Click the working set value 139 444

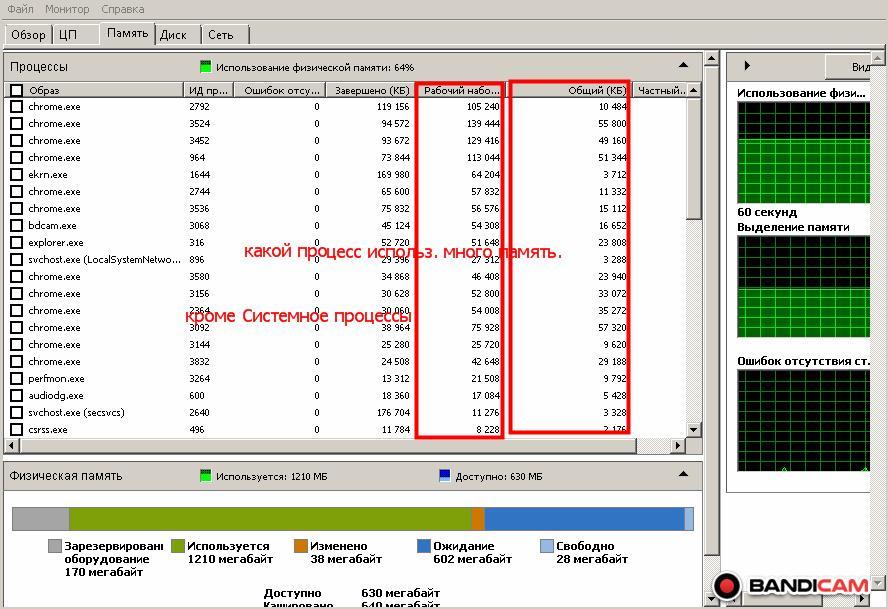pos(483,123)
